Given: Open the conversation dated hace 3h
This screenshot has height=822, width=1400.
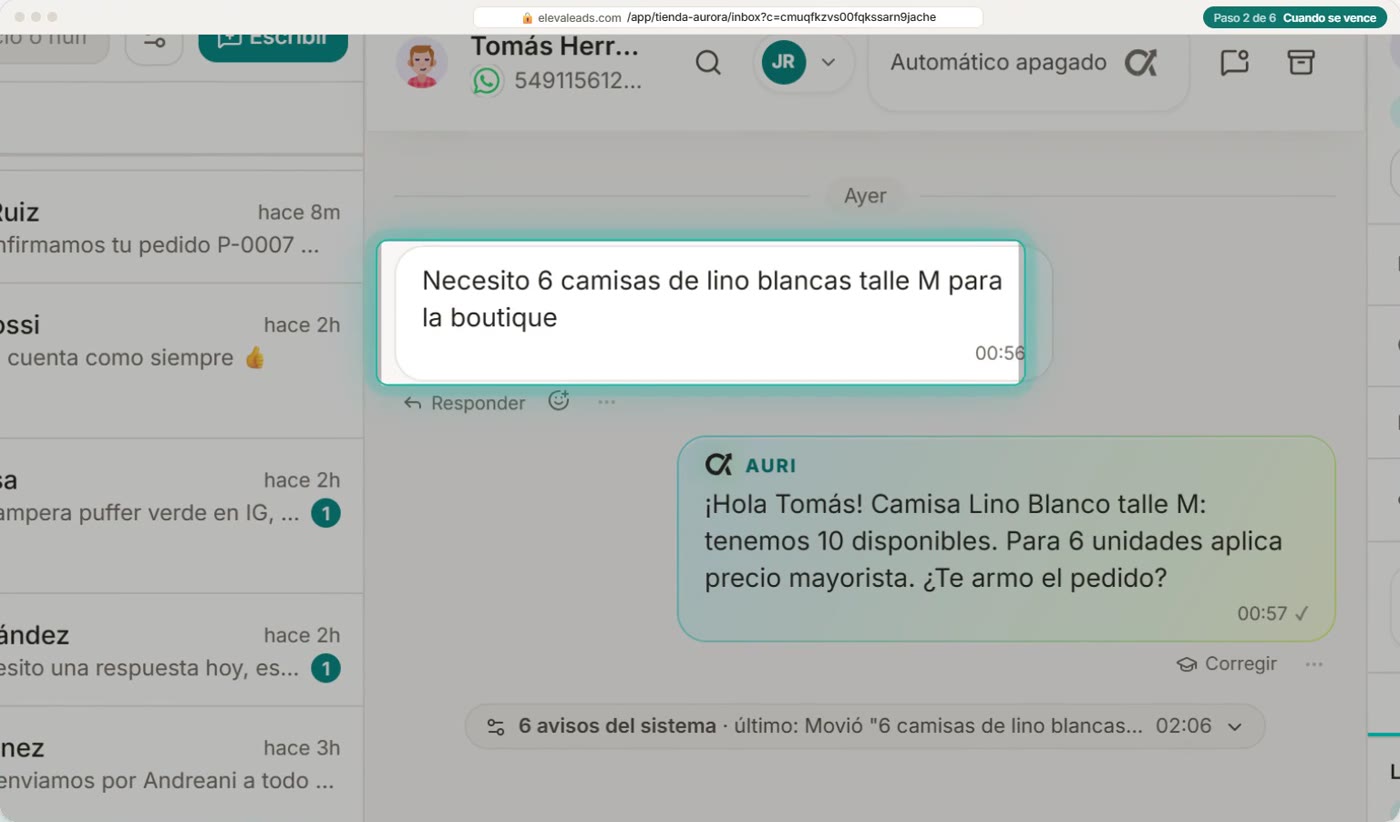Looking at the screenshot, I should point(181,764).
